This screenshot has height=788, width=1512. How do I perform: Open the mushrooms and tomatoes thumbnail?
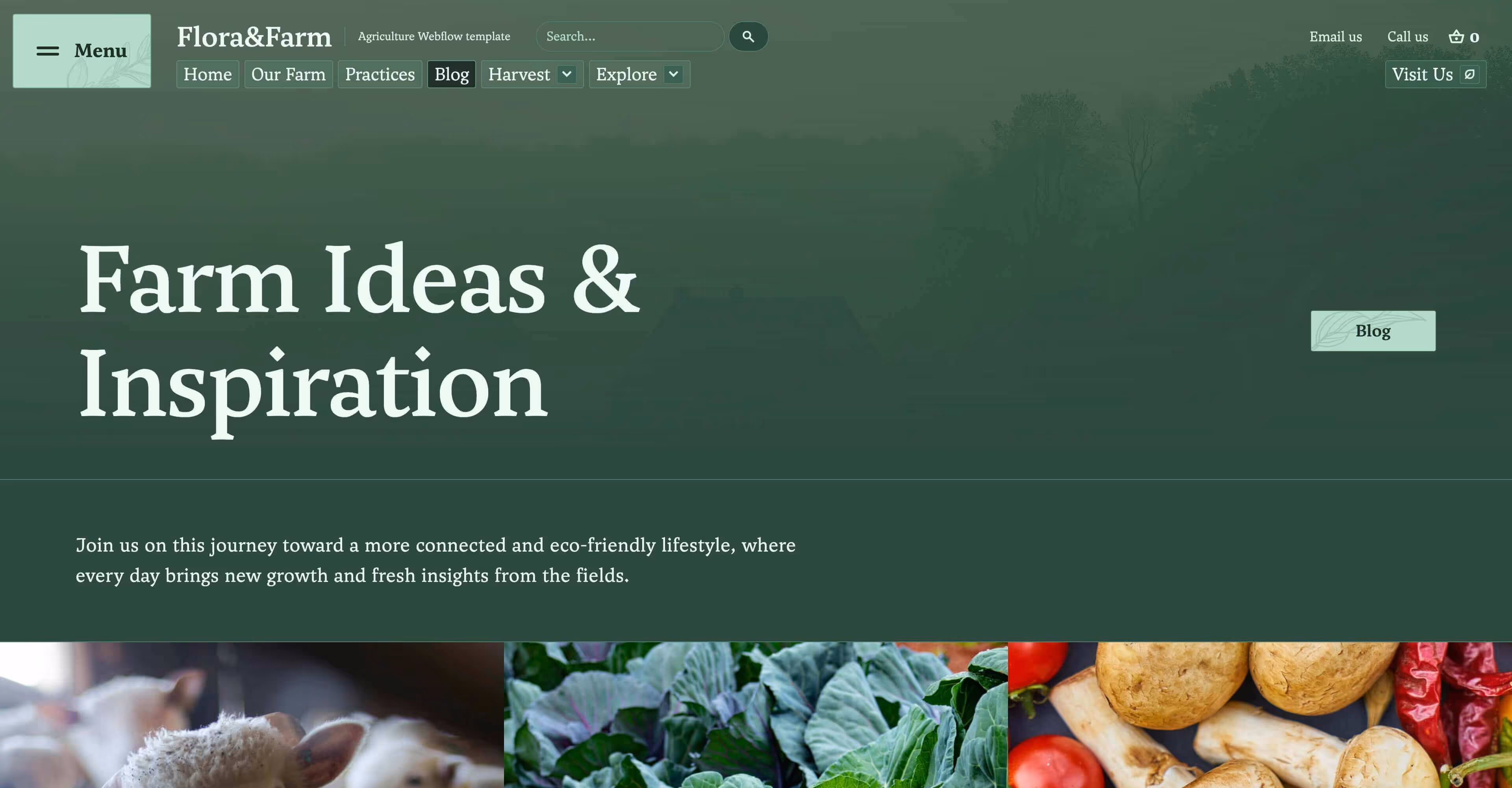pos(1260,715)
